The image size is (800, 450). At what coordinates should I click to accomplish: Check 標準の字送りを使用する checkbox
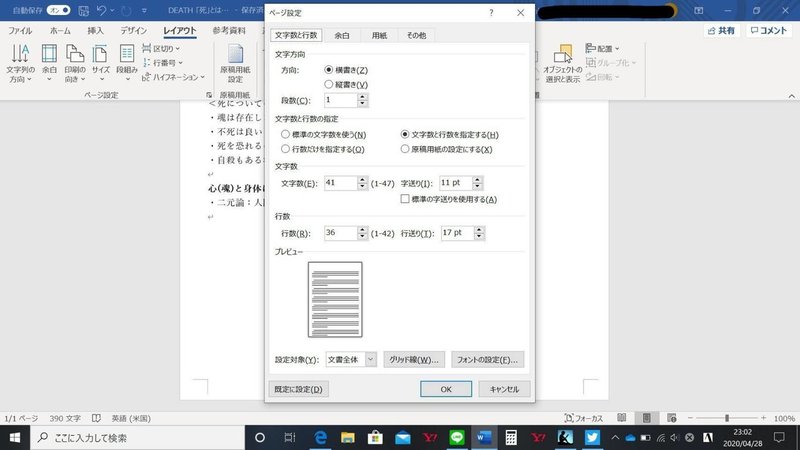tap(405, 199)
